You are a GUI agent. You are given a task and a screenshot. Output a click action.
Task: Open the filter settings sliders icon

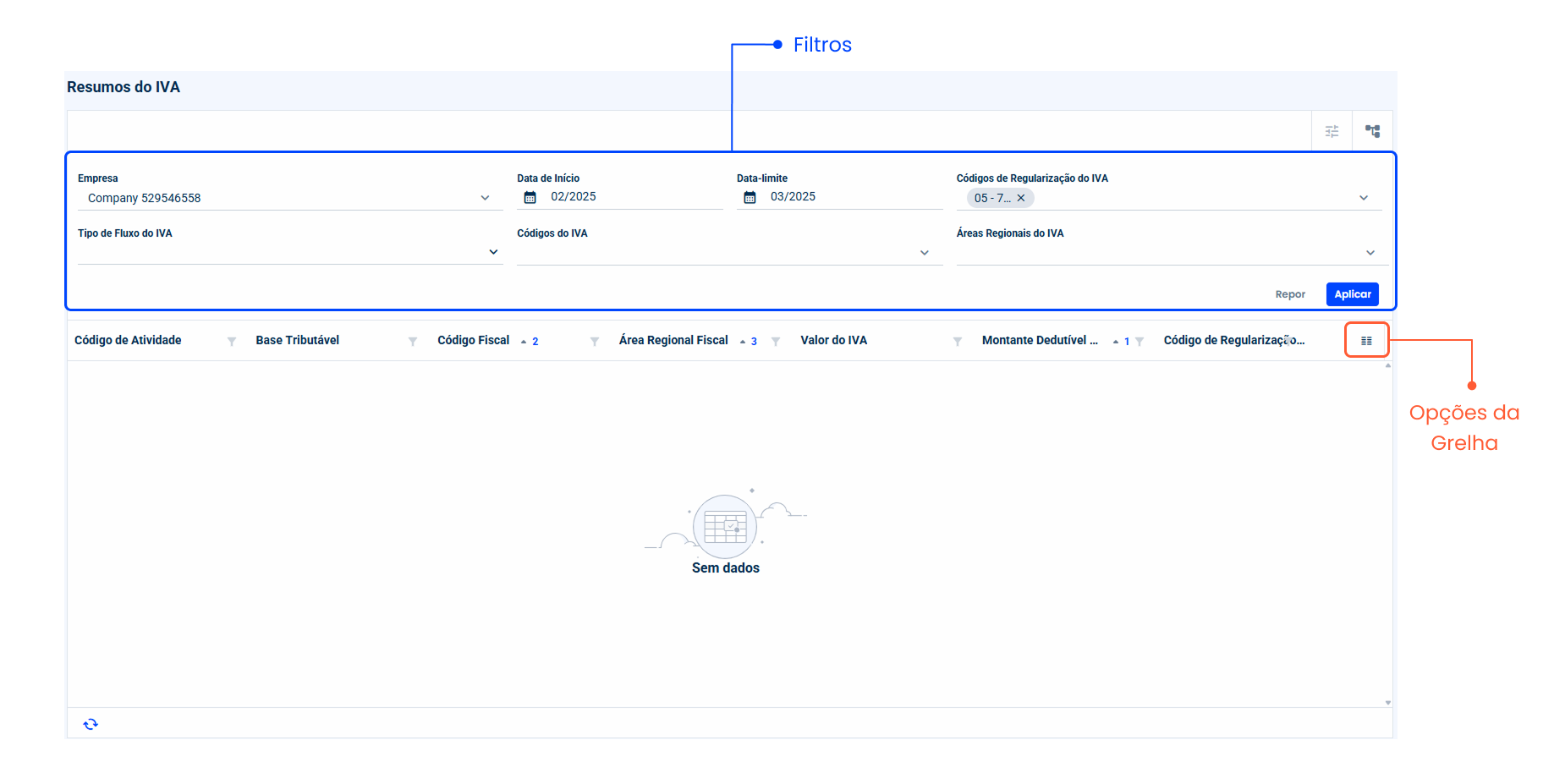[1332, 131]
